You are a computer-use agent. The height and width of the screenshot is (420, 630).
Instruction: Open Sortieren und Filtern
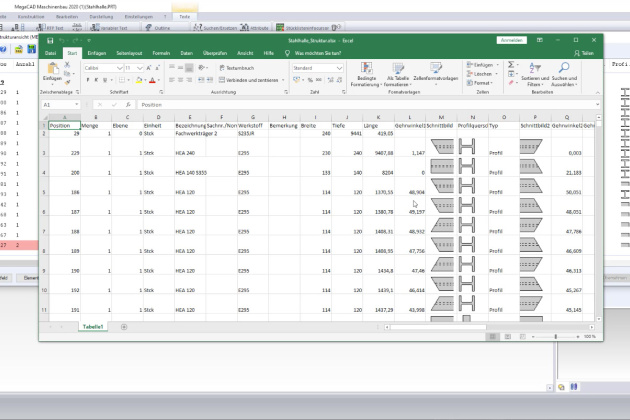535,70
